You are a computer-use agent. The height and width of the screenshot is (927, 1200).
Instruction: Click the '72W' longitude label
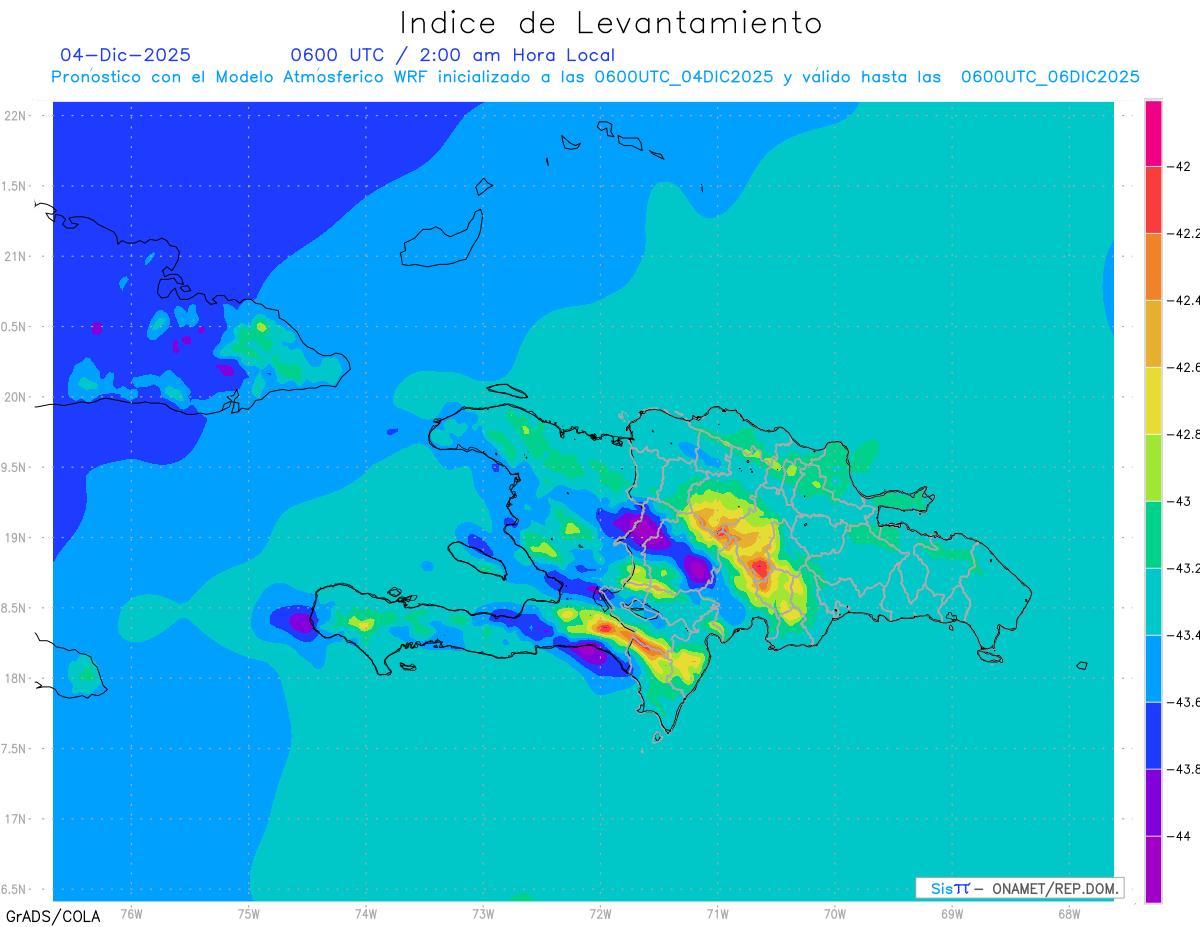600,912
